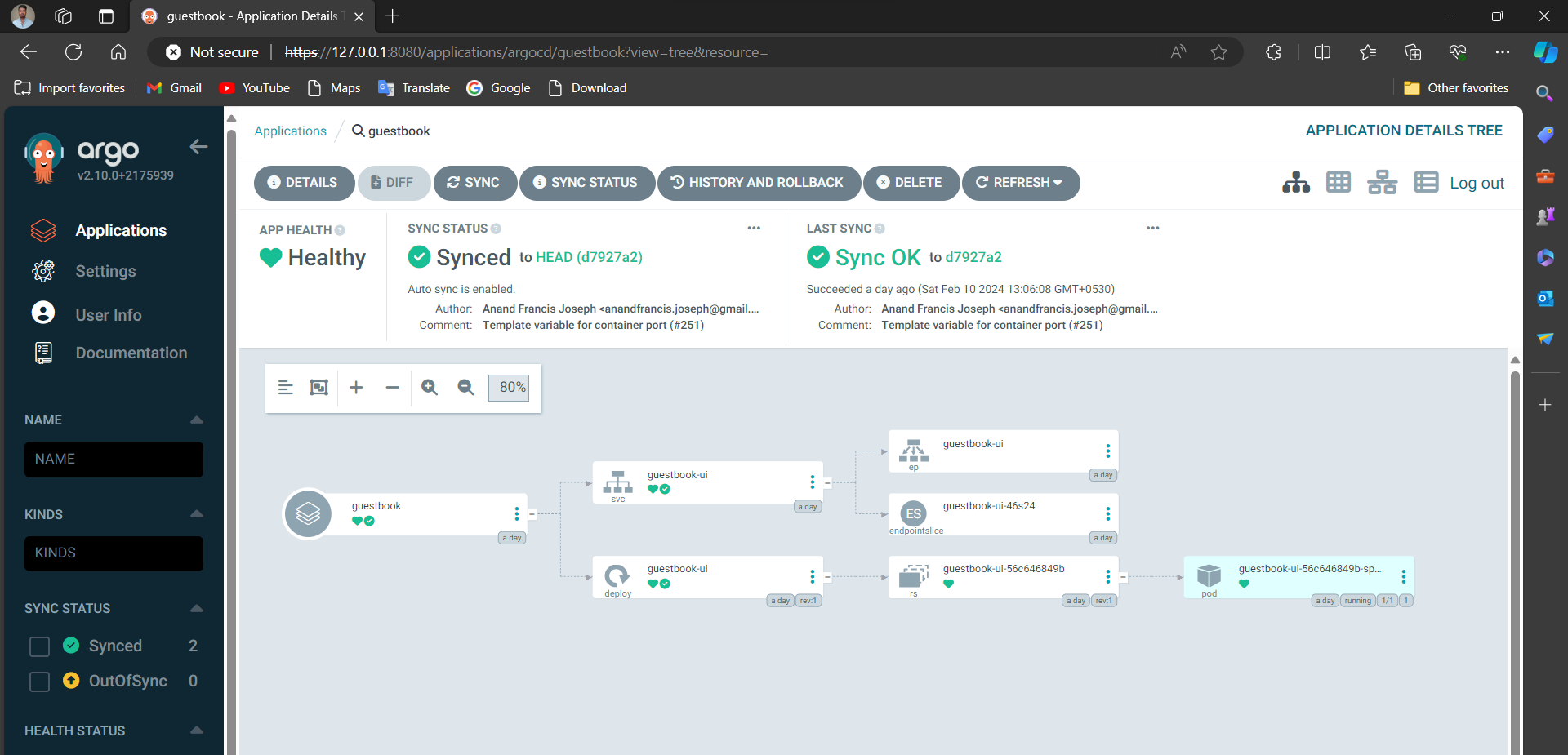Collapse children of the replicaset node
This screenshot has height=755, width=1568.
coord(1123,577)
